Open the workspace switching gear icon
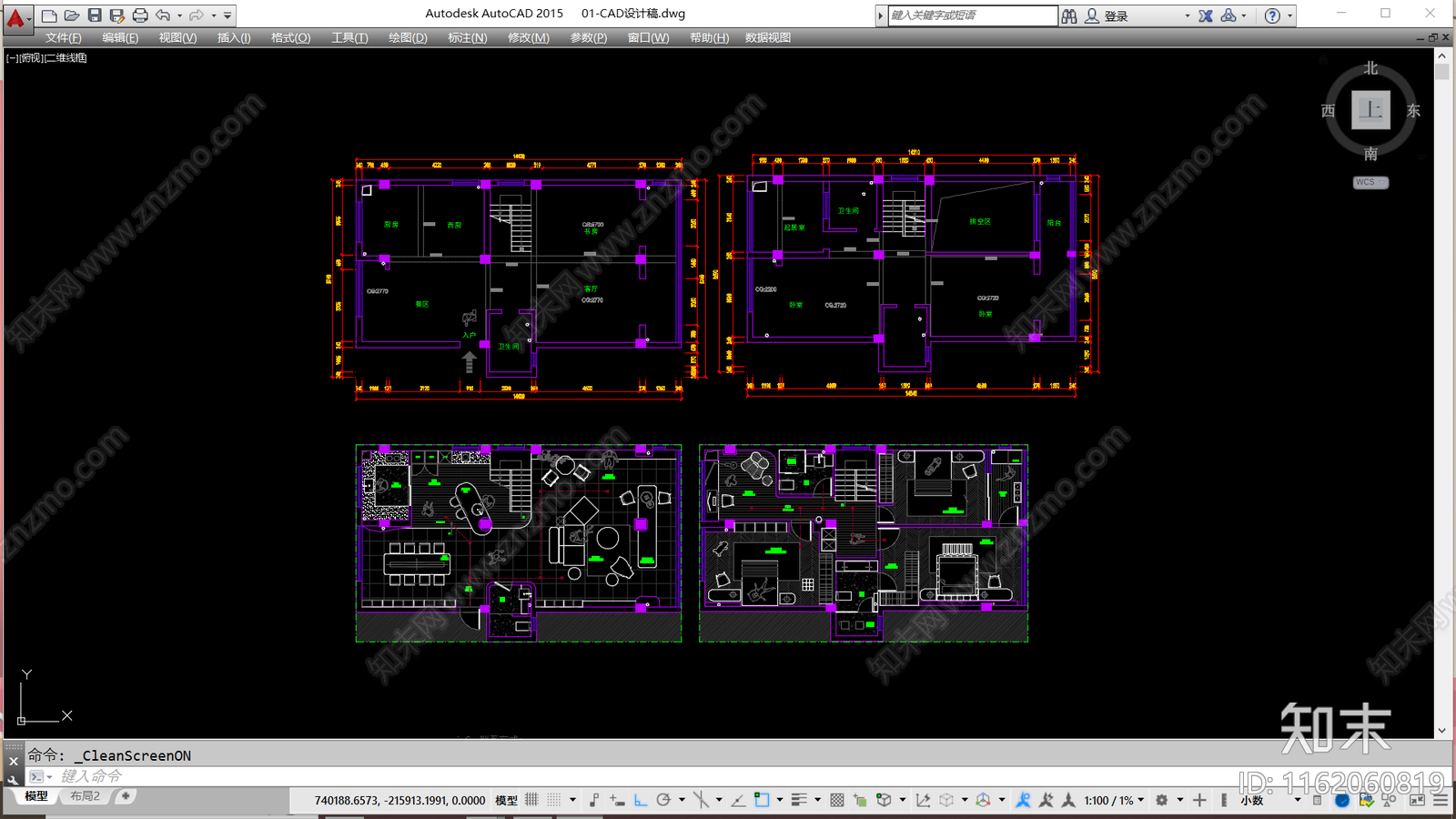 point(1162,800)
